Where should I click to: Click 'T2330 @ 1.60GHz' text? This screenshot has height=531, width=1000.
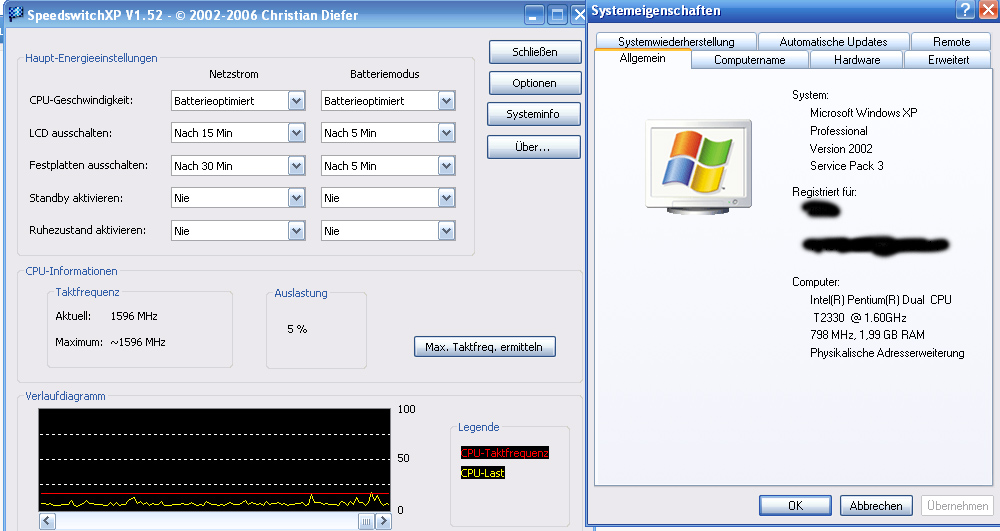859,317
